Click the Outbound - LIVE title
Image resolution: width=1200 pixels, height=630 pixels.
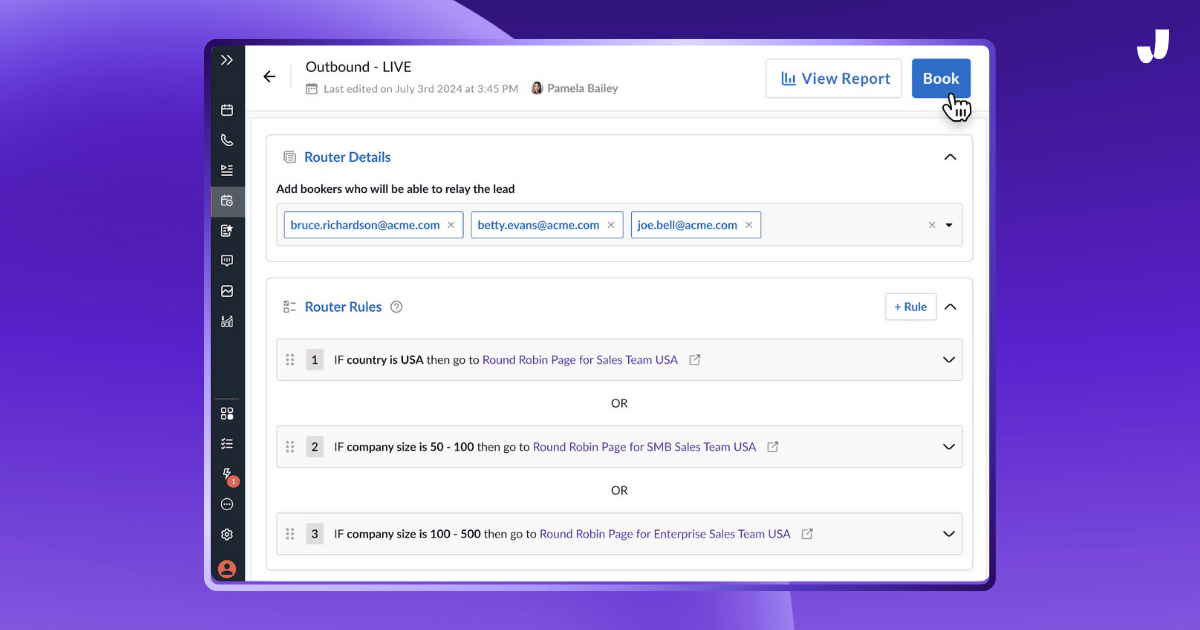point(358,67)
